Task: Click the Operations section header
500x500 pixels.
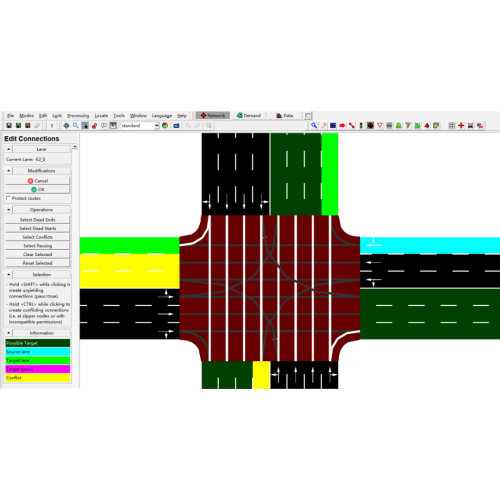Action: click(41, 210)
